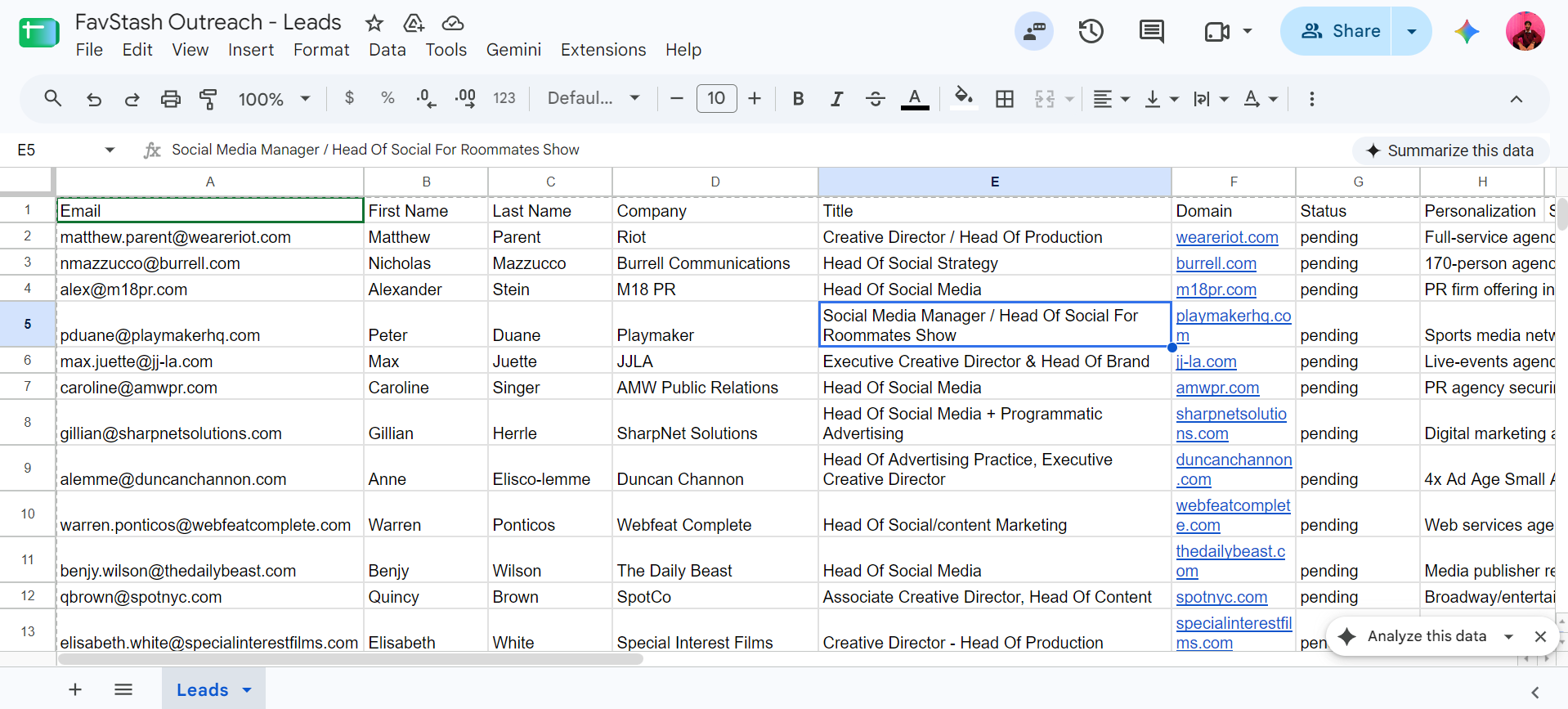Toggle strikethrough formatting
This screenshot has height=709, width=1568.
click(x=876, y=99)
